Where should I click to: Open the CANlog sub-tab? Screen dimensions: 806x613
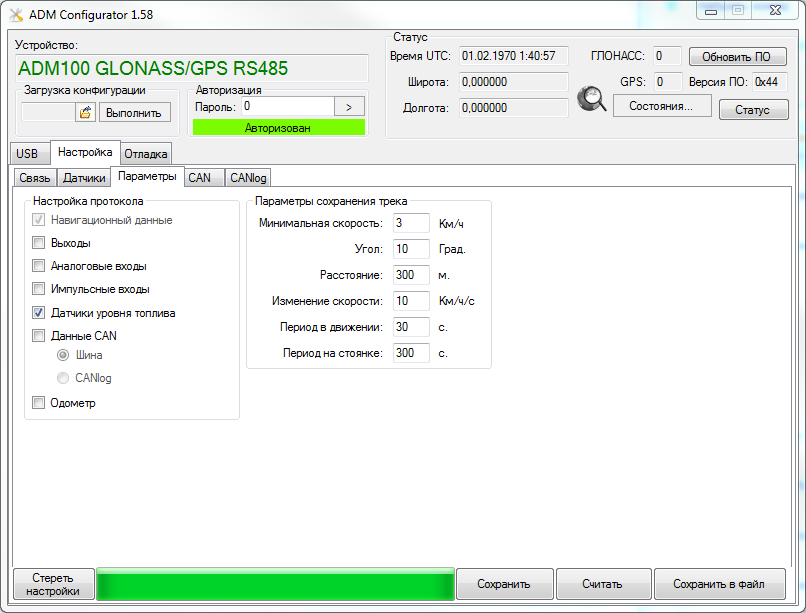248,178
